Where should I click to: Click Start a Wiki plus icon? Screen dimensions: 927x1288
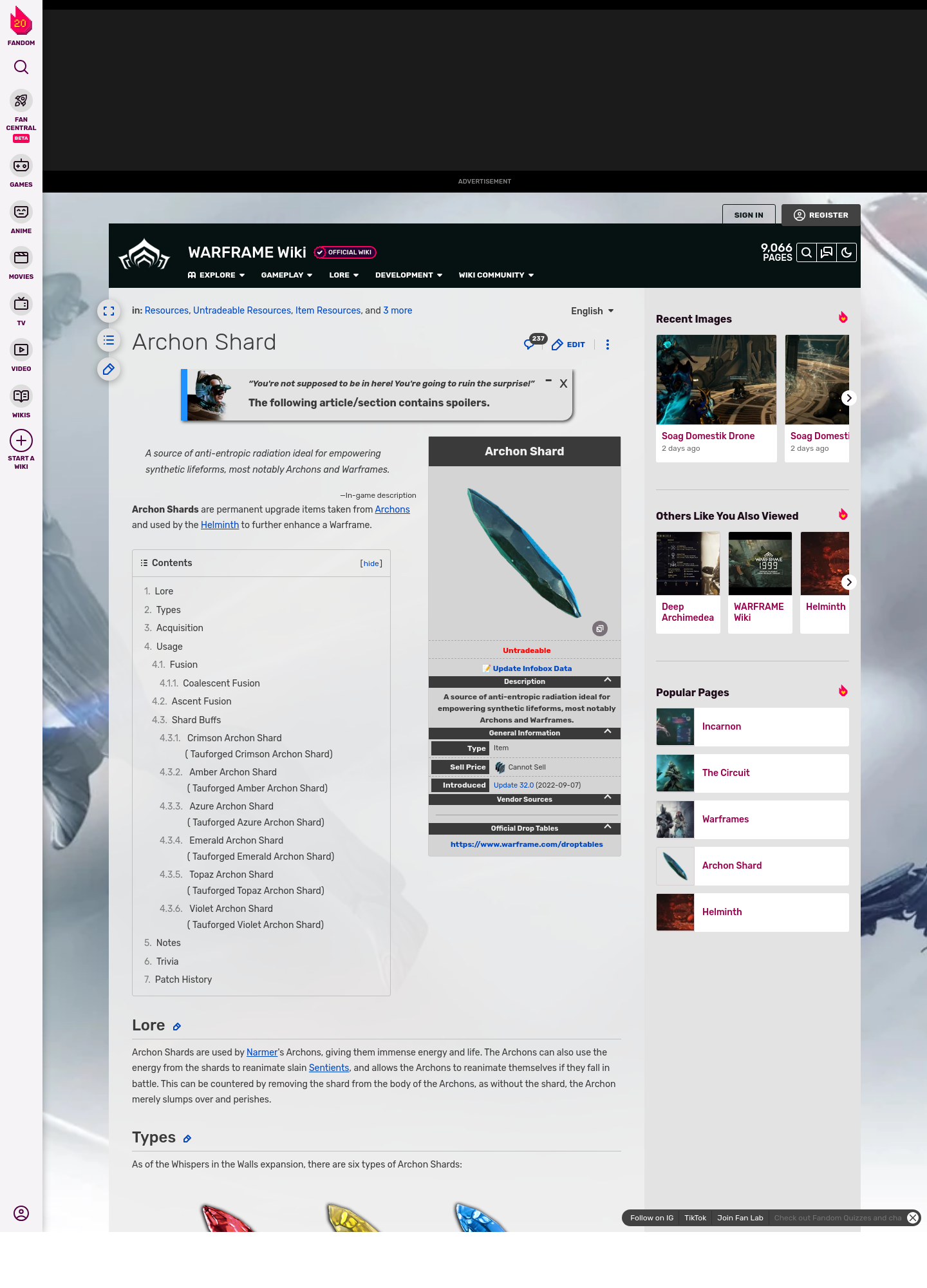click(21, 440)
